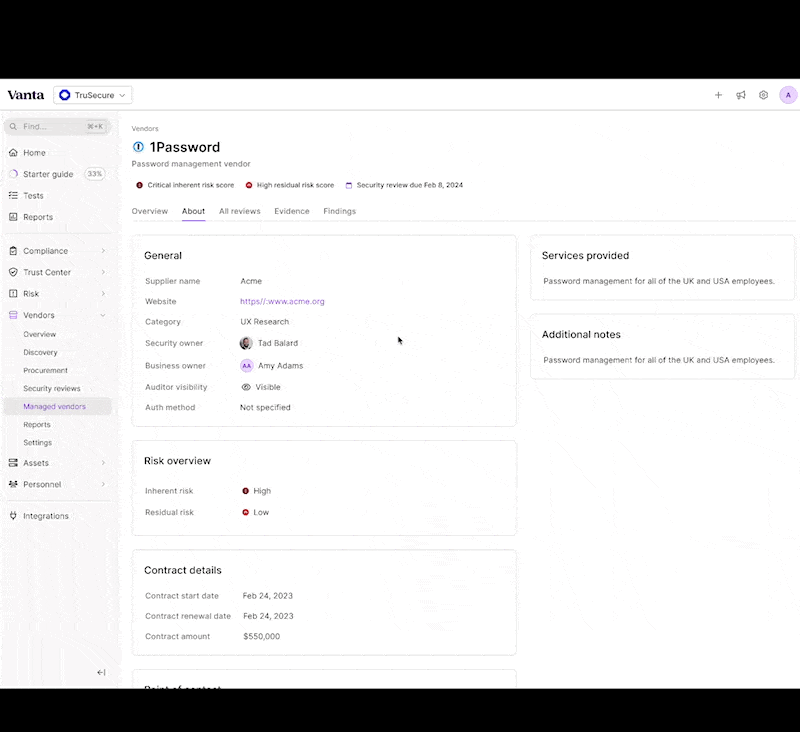The height and width of the screenshot is (732, 800).
Task: Click the calendar icon by review date
Action: pos(349,185)
